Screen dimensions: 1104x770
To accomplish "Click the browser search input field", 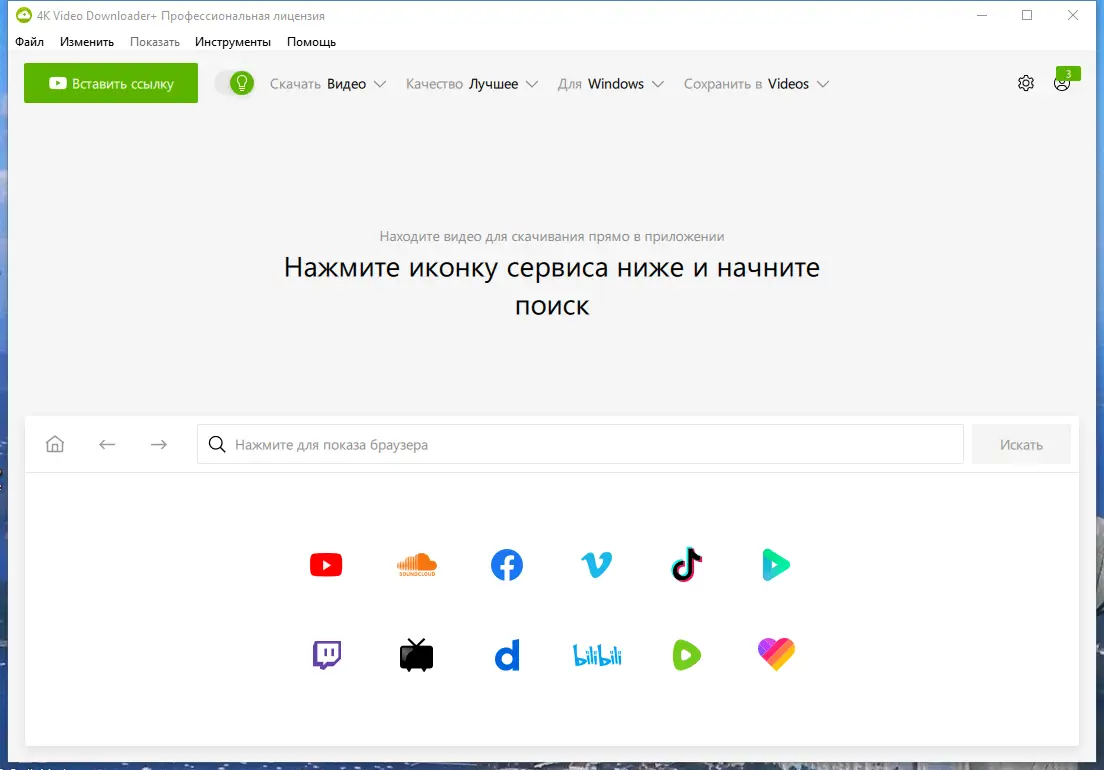I will point(580,443).
